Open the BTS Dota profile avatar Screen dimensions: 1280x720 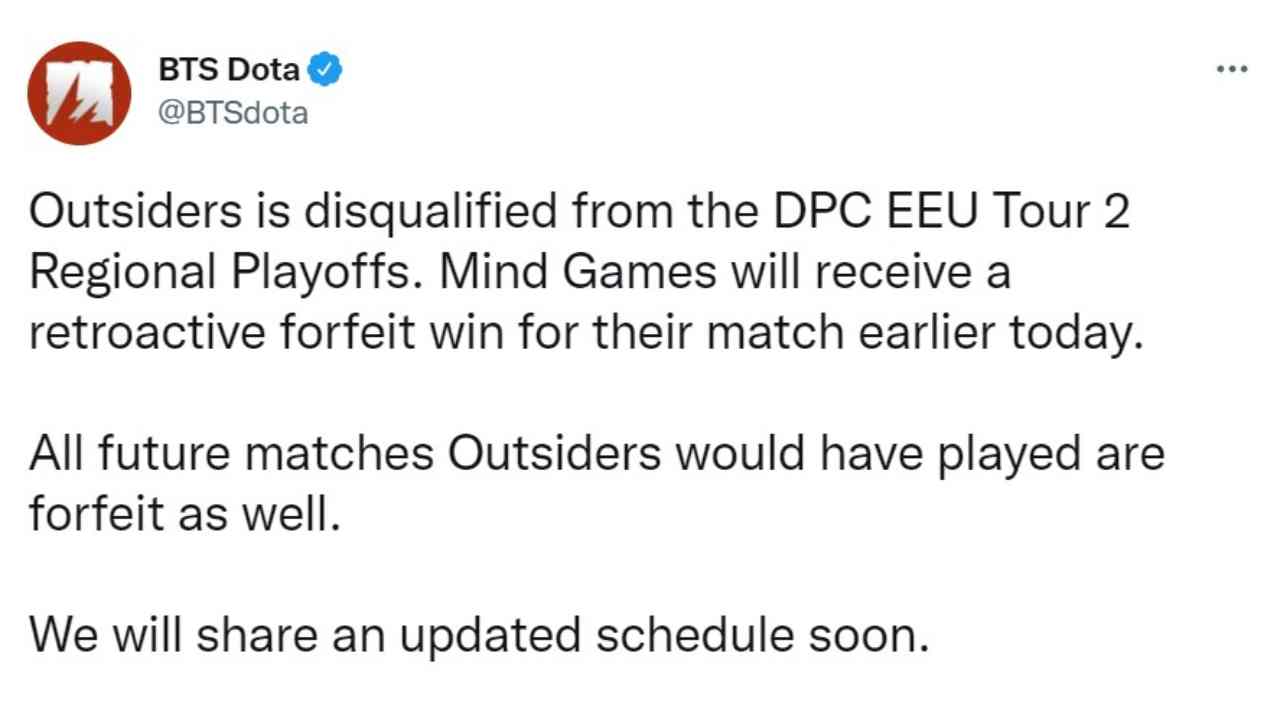pyautogui.click(x=79, y=93)
